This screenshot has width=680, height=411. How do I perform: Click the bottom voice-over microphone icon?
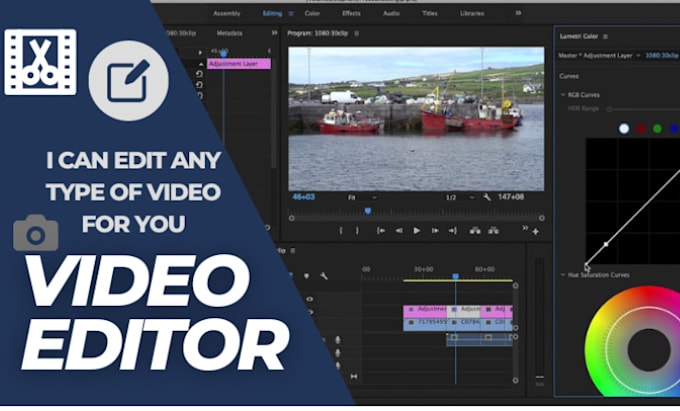click(337, 365)
